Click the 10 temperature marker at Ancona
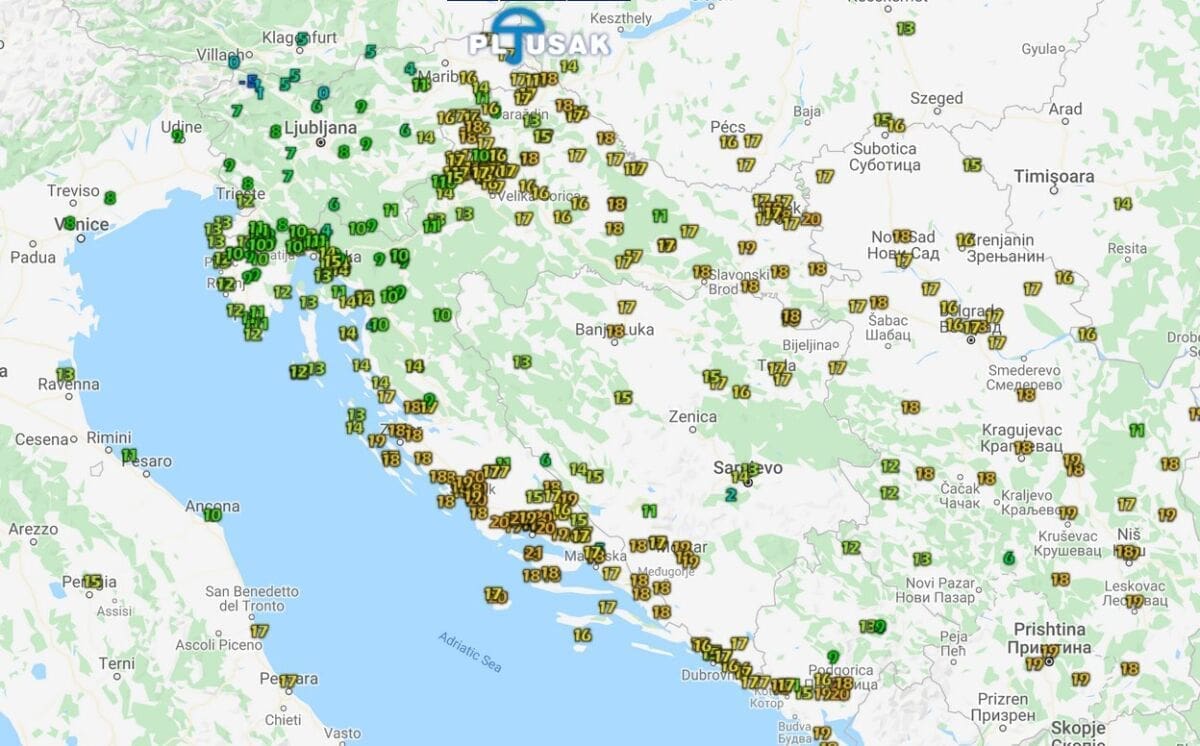 coord(212,515)
